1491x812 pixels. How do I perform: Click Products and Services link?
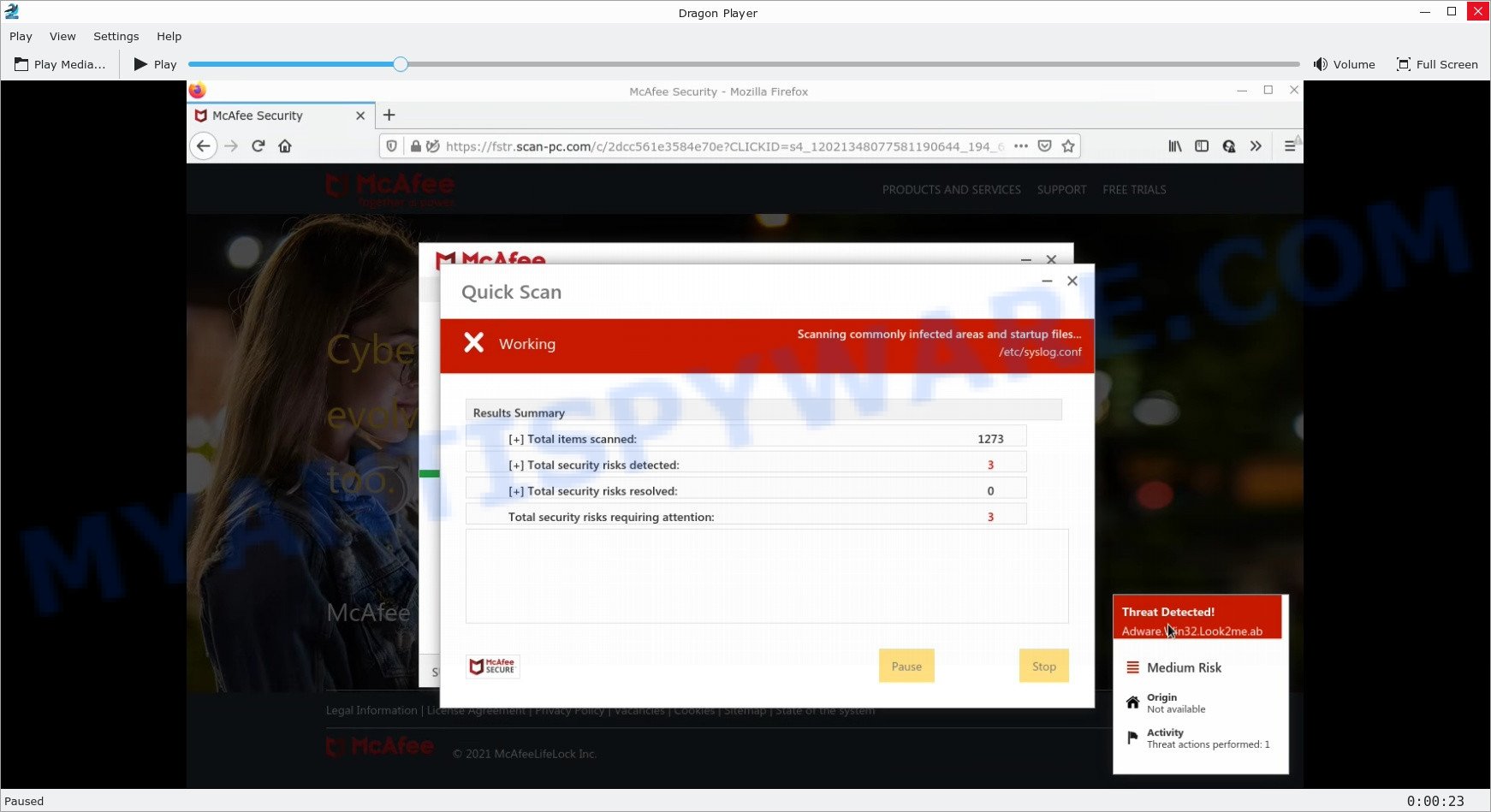click(951, 190)
